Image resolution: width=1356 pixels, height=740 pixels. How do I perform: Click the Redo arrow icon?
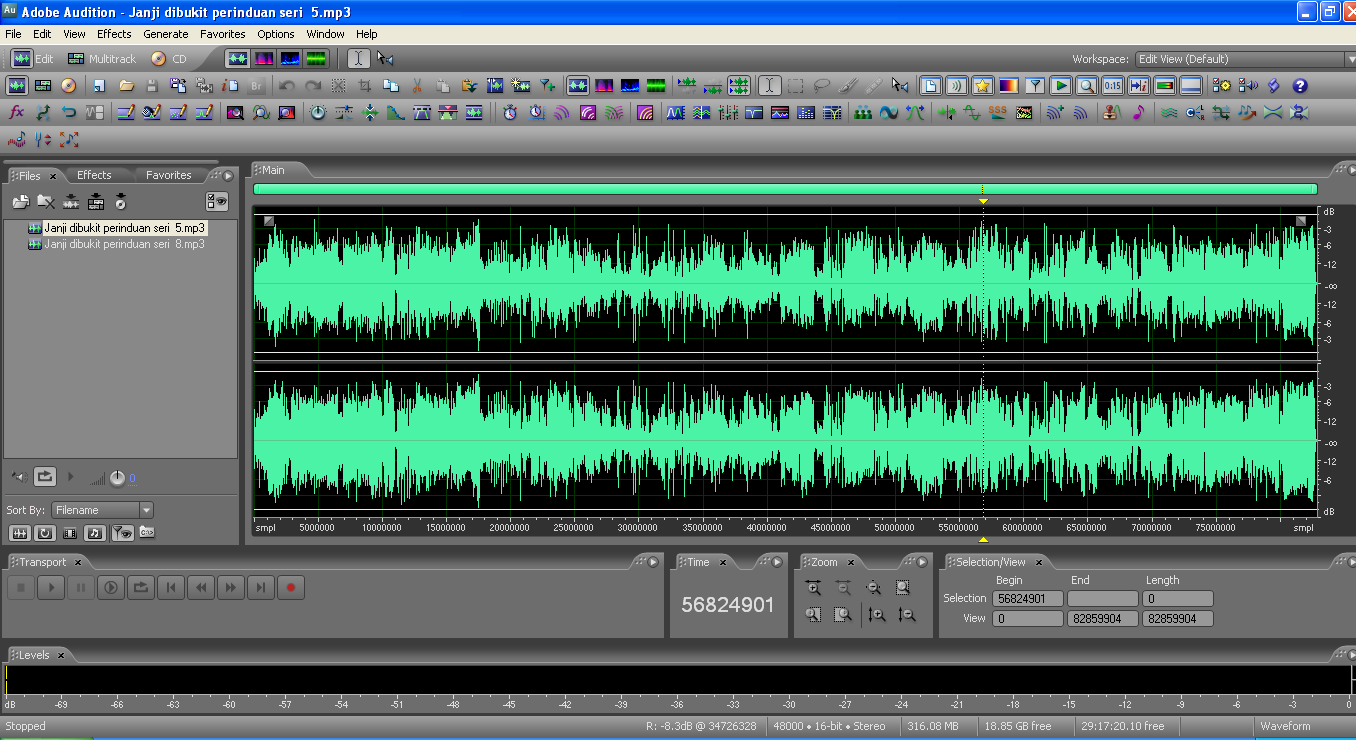click(313, 86)
